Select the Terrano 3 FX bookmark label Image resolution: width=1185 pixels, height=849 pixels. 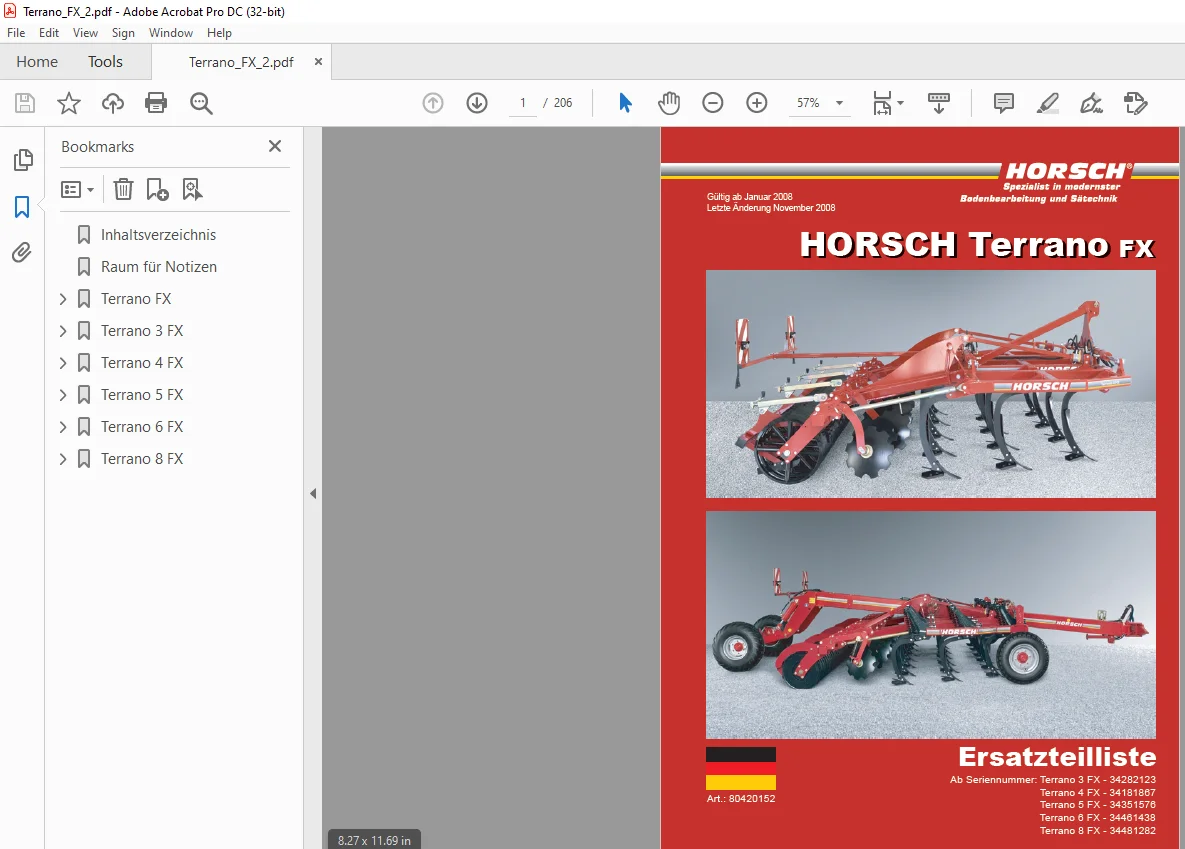click(142, 330)
